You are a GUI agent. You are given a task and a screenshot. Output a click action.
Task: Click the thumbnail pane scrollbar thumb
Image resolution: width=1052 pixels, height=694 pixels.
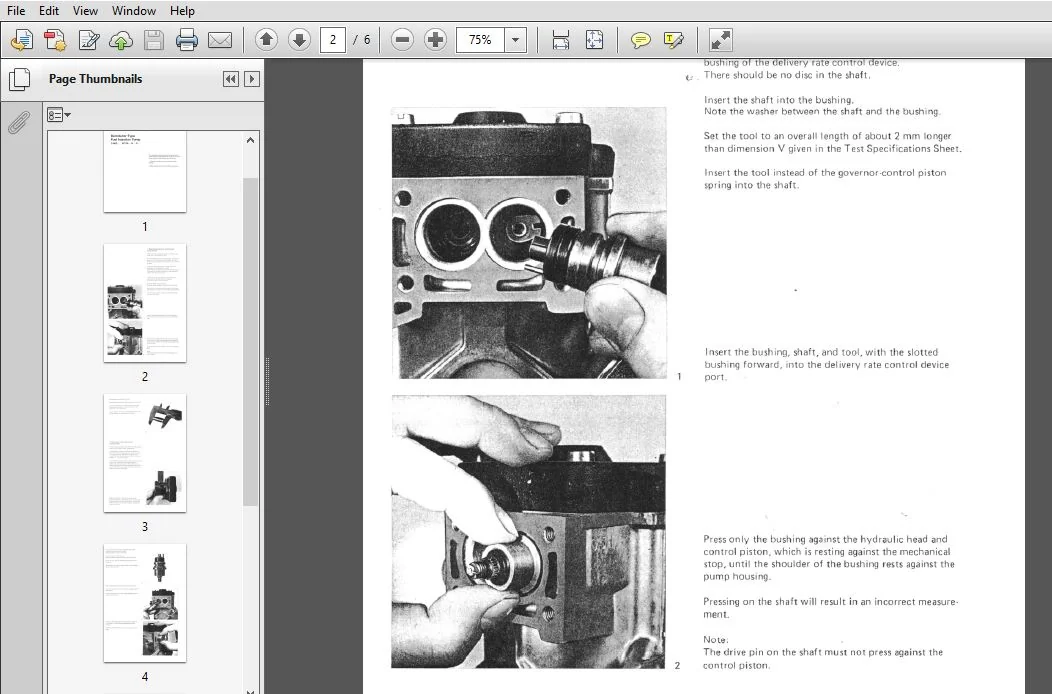(250, 341)
